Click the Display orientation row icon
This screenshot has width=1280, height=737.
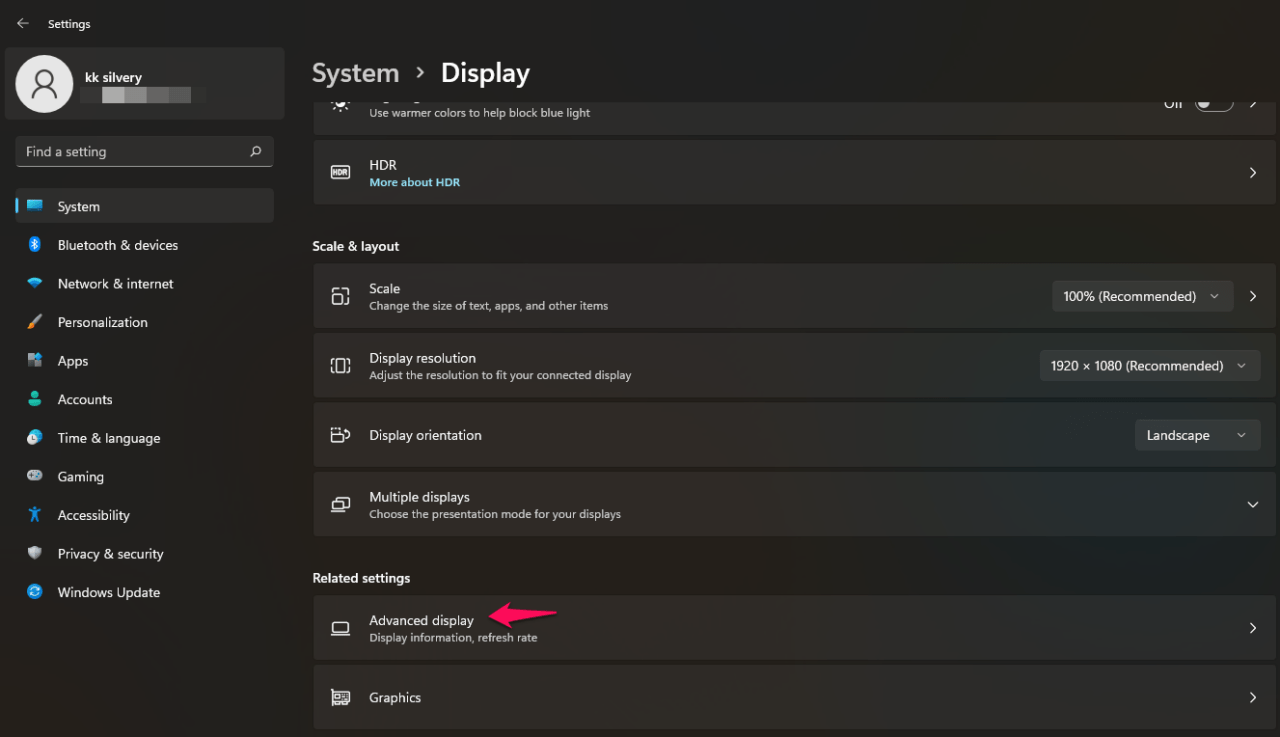pos(340,435)
